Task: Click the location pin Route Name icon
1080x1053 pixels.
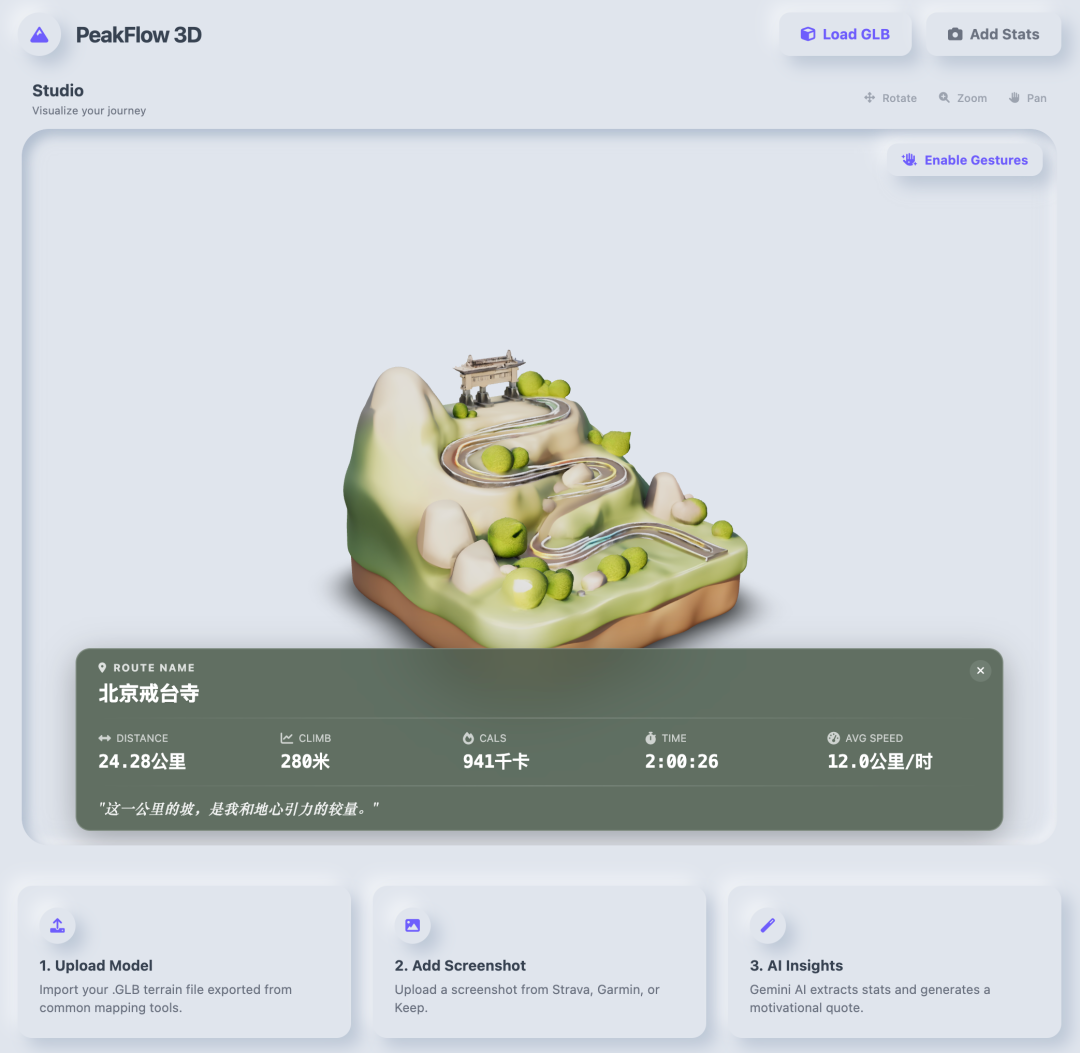Action: 103,668
